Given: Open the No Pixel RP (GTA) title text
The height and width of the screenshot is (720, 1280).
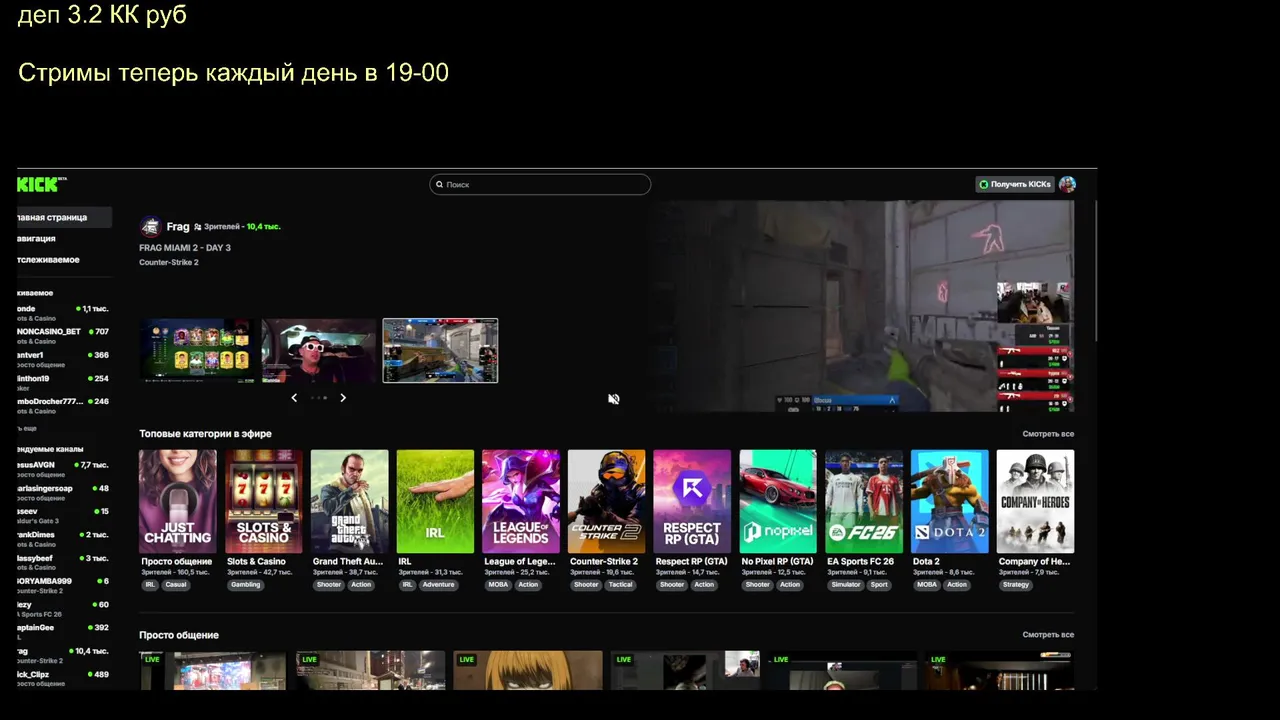Looking at the screenshot, I should tap(777, 562).
